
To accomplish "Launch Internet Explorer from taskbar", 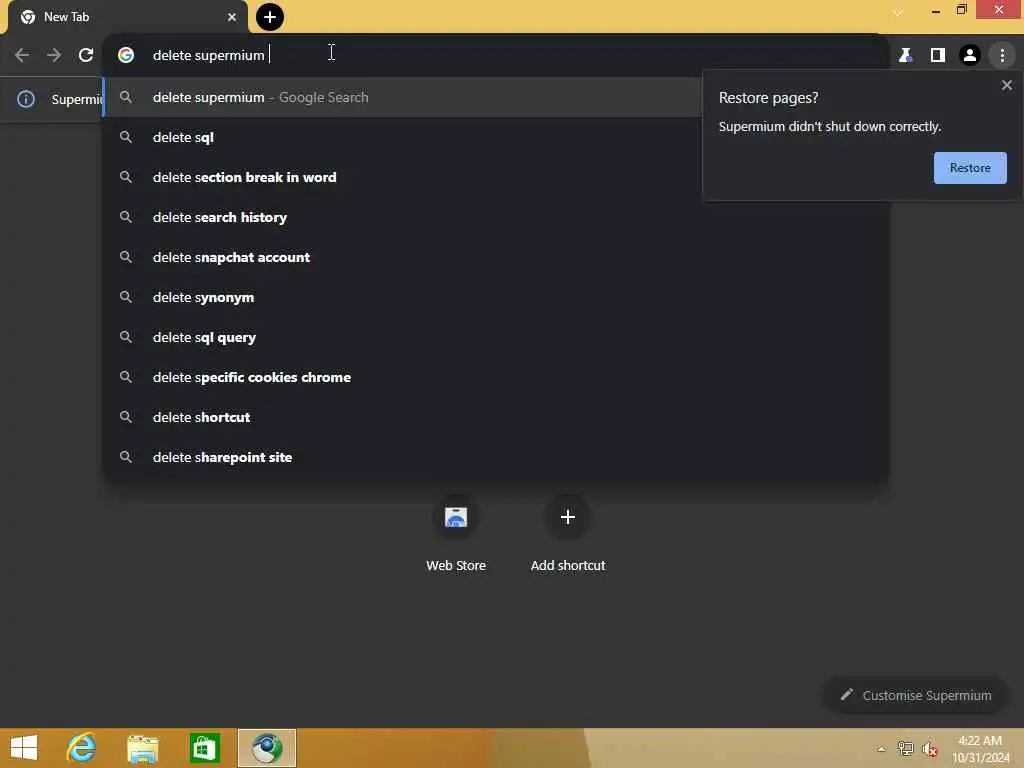I will click(82, 748).
